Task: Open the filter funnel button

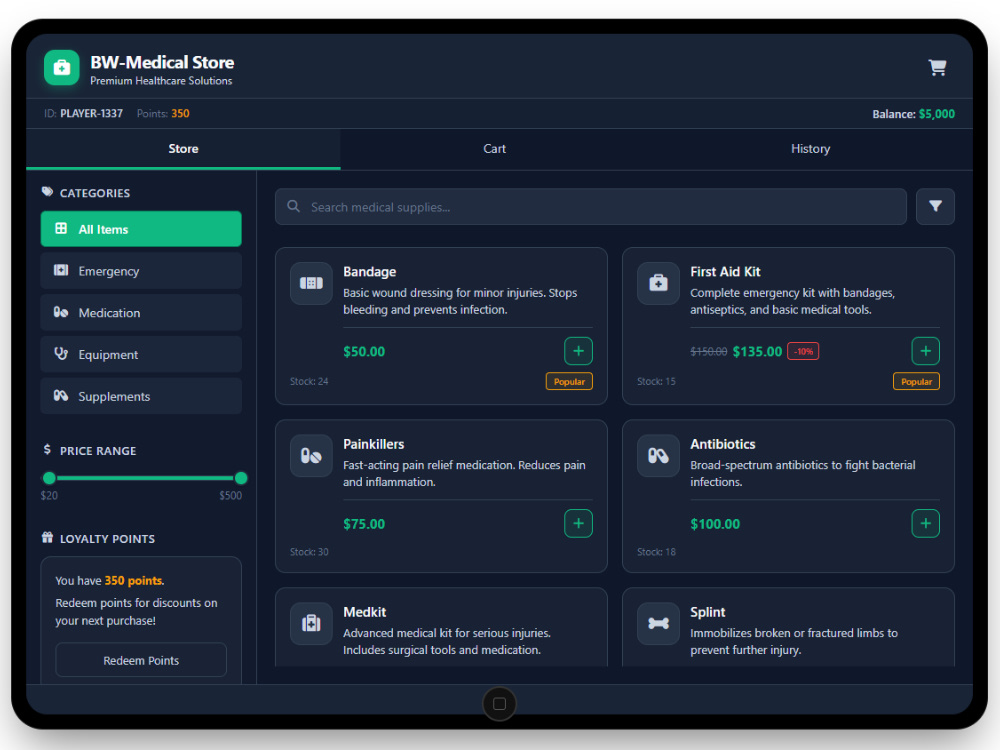Action: click(935, 206)
